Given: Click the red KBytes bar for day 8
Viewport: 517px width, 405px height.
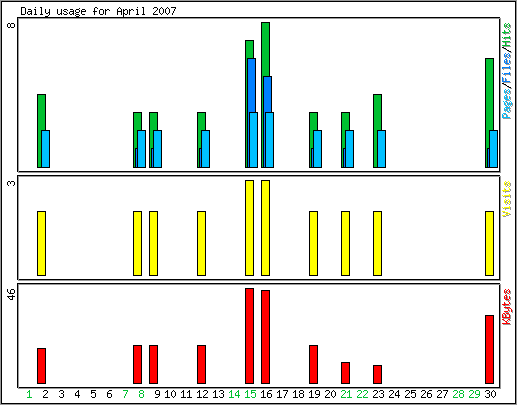Looking at the screenshot, I should point(137,364).
